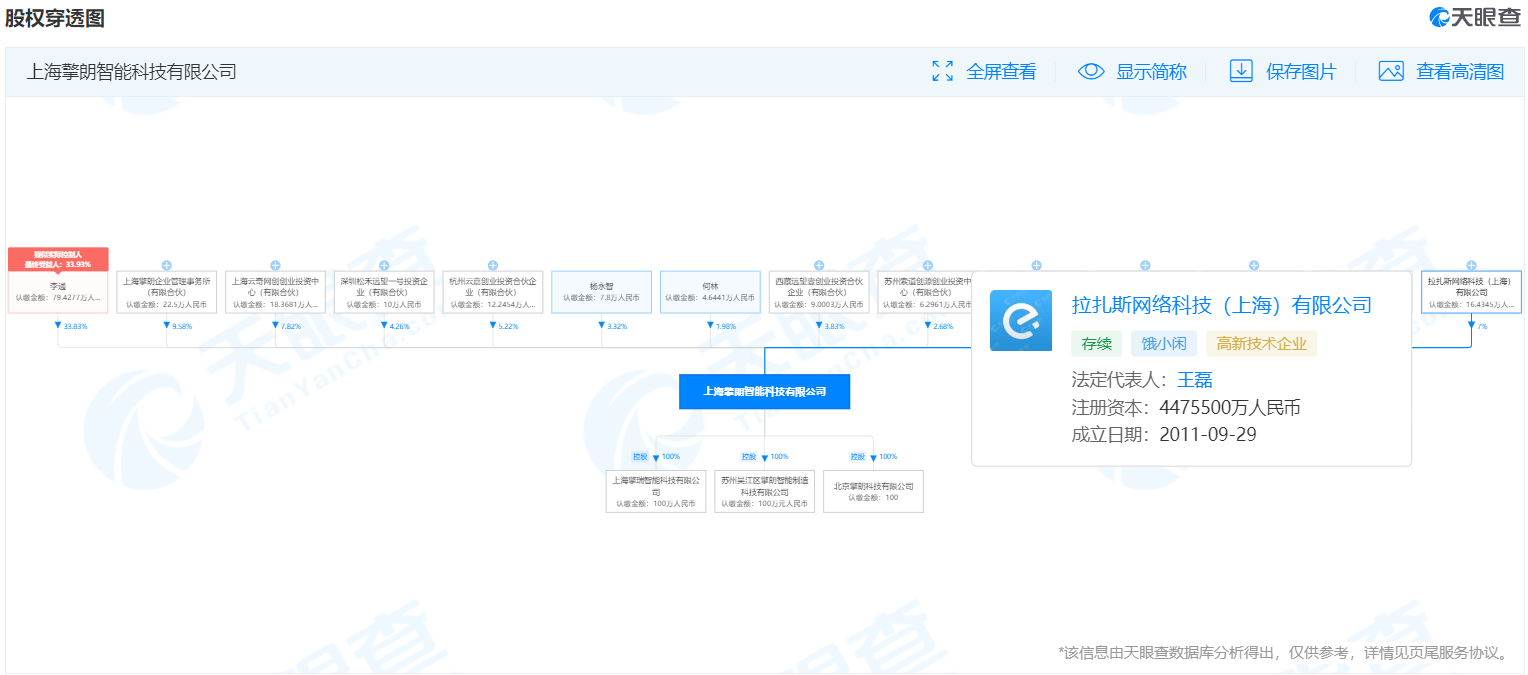Open subsidiary 北京擎朗科技有限公司 node
This screenshot has width=1528, height=675.
tap(873, 491)
